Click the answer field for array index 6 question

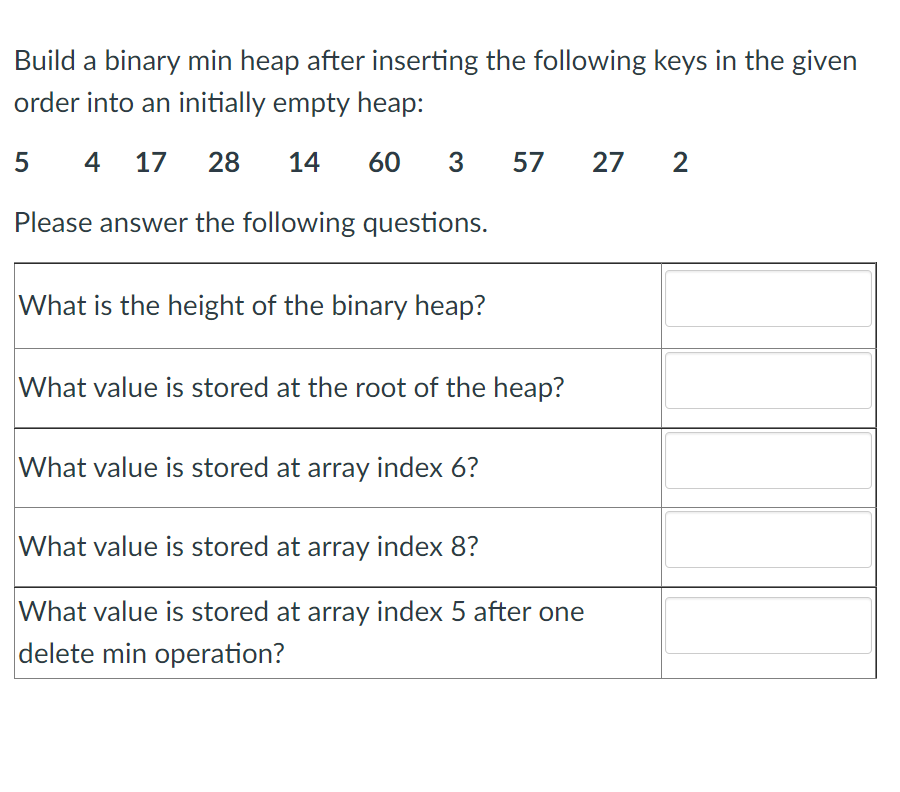(767, 460)
